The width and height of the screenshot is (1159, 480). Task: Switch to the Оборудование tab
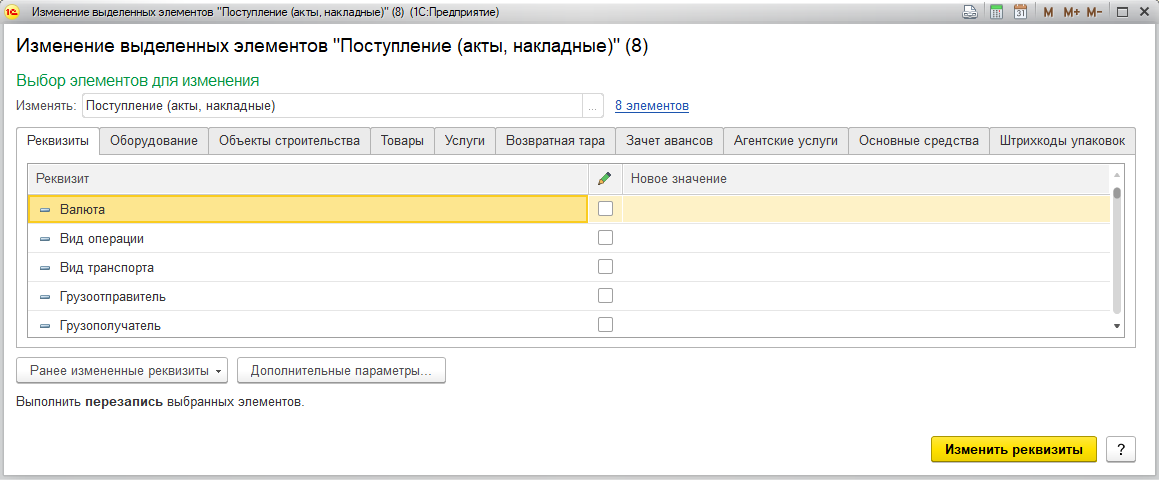pyautogui.click(x=154, y=141)
